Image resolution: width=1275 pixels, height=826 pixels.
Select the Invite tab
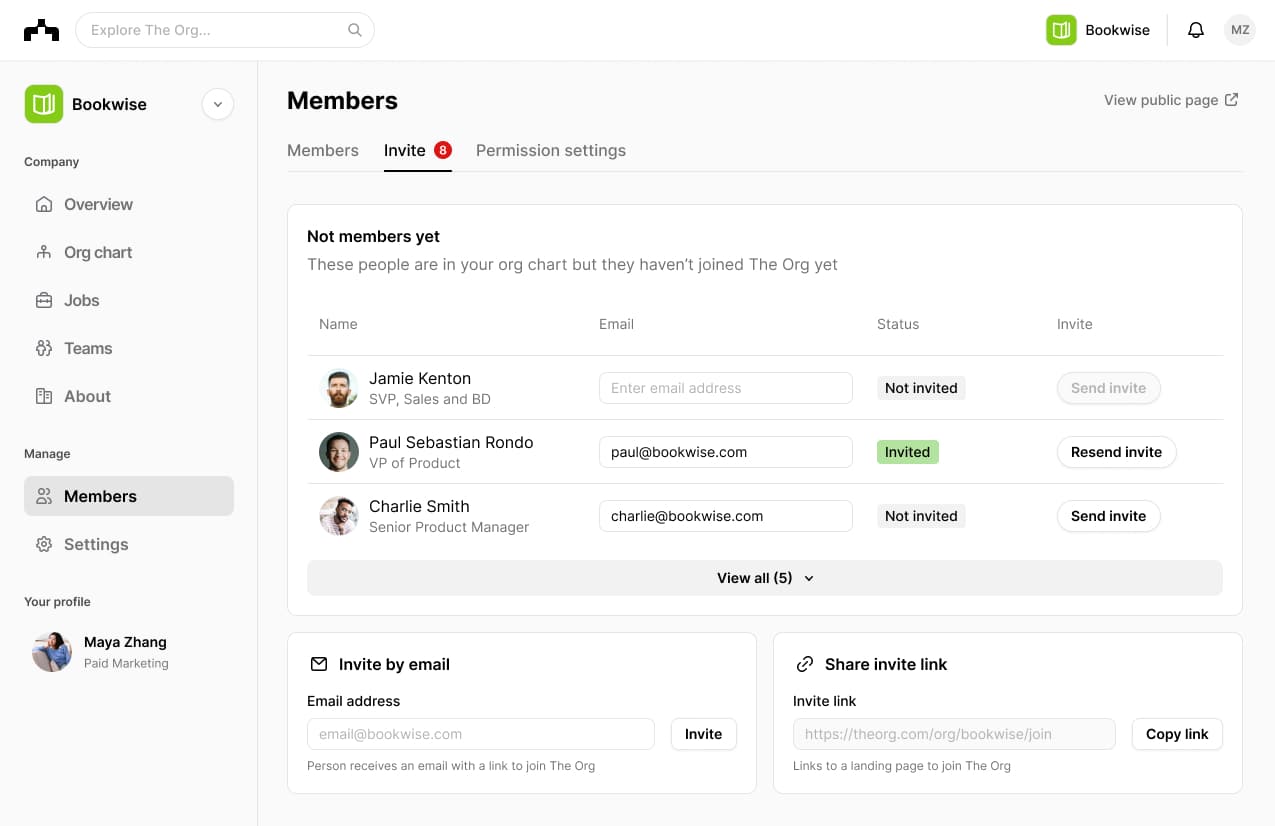pyautogui.click(x=405, y=150)
